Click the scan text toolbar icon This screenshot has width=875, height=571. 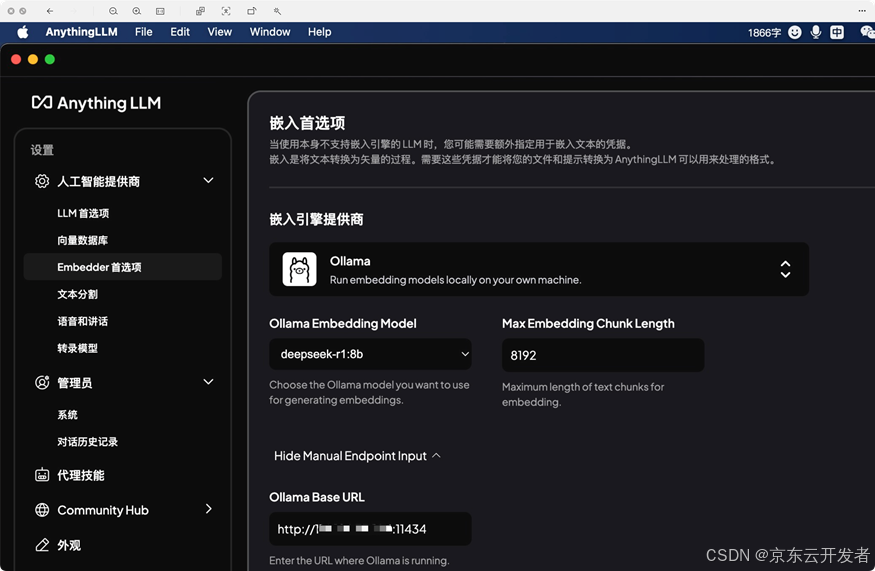pos(225,11)
